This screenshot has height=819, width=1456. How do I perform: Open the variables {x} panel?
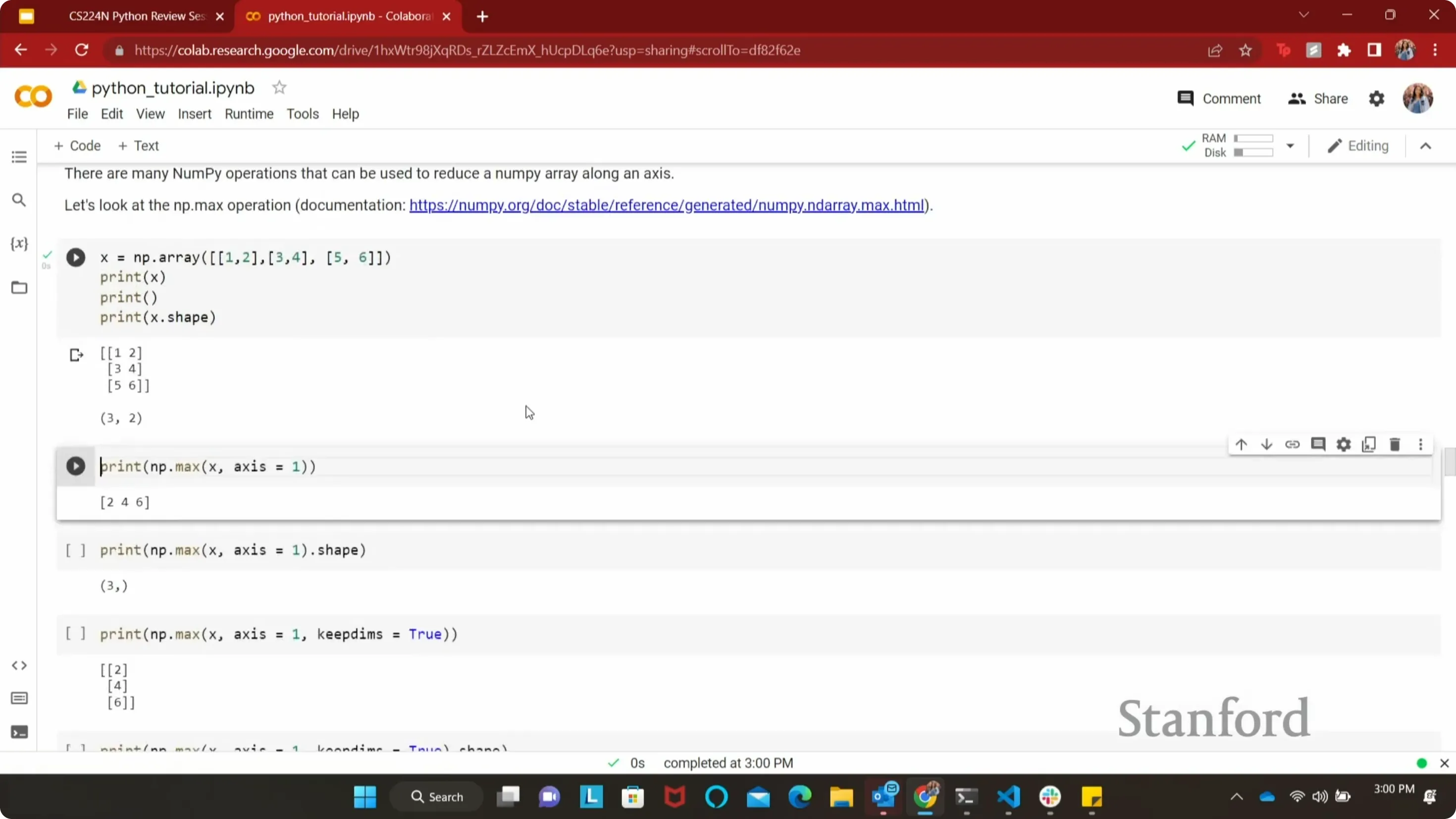19,244
